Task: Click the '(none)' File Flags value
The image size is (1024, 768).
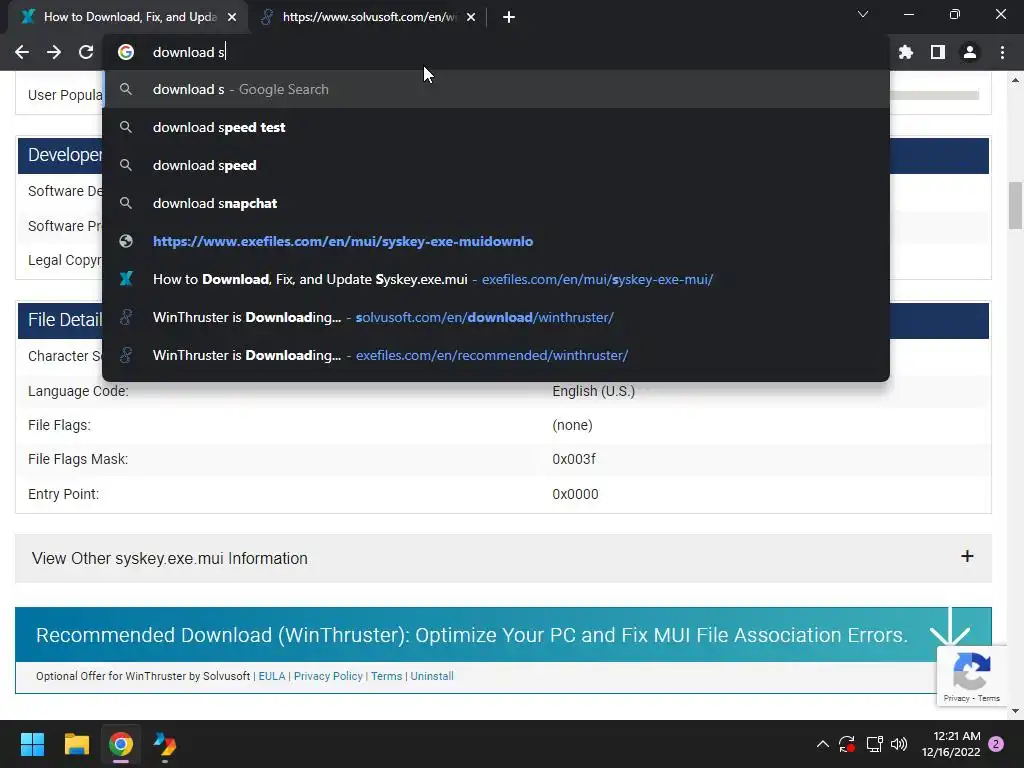Action: [x=573, y=425]
